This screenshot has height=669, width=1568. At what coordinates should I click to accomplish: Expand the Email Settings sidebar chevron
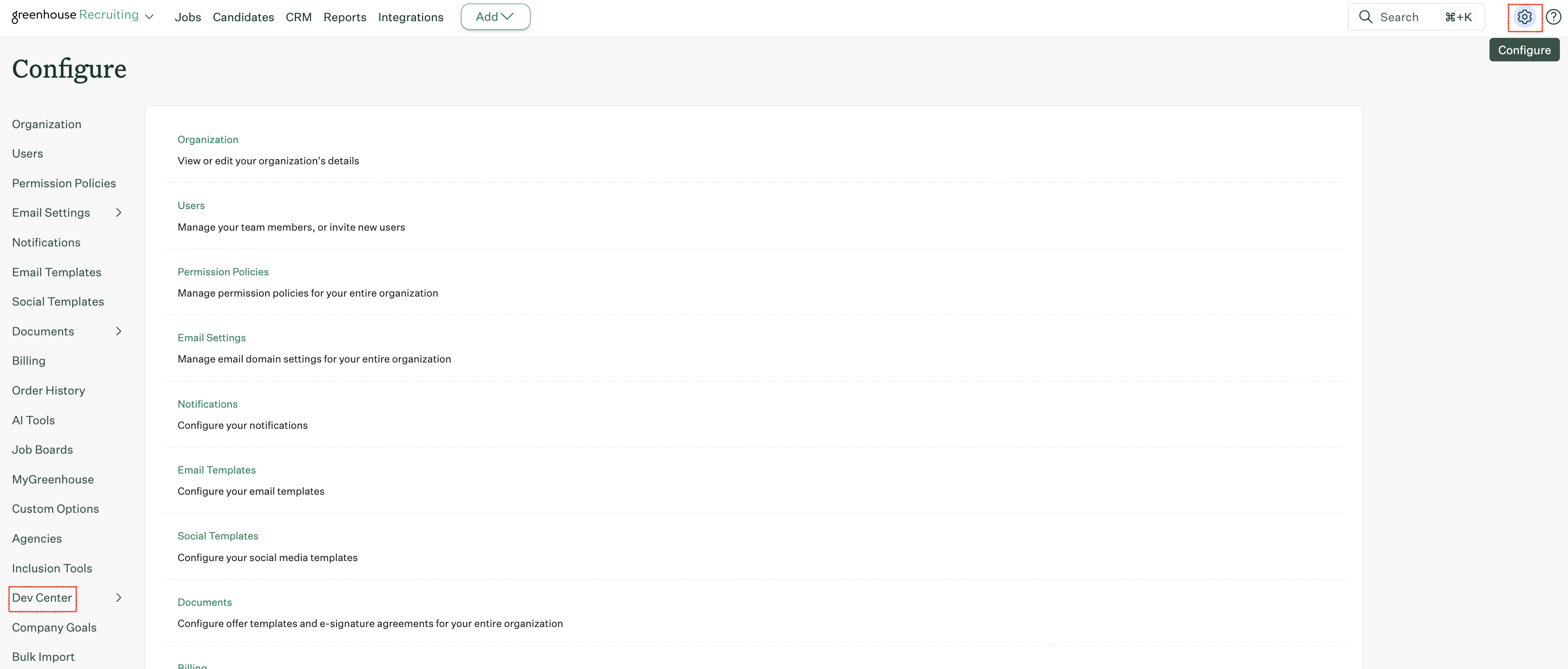(119, 213)
